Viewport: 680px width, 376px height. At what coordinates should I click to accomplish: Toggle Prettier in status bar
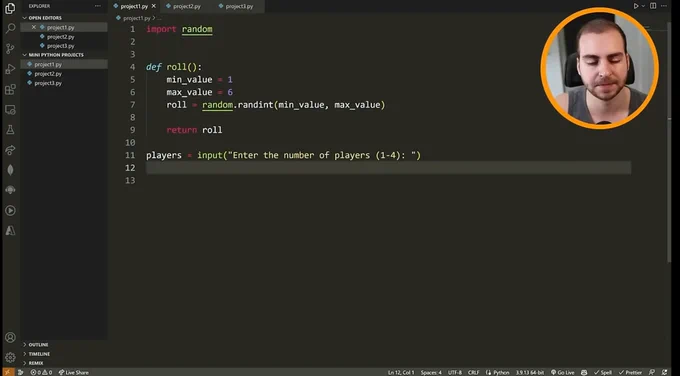(x=630, y=372)
